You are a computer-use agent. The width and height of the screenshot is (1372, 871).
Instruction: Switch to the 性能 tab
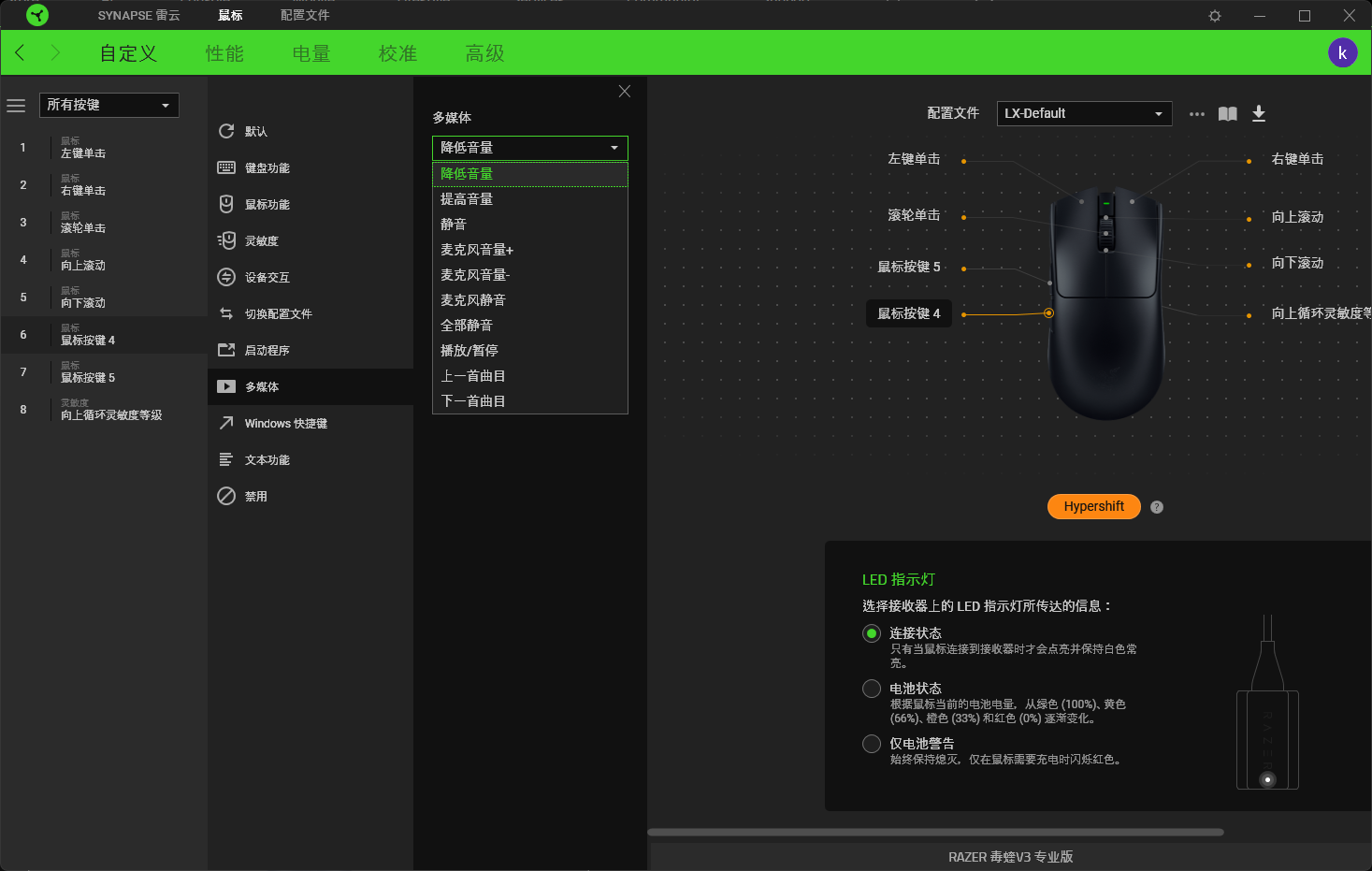point(224,53)
